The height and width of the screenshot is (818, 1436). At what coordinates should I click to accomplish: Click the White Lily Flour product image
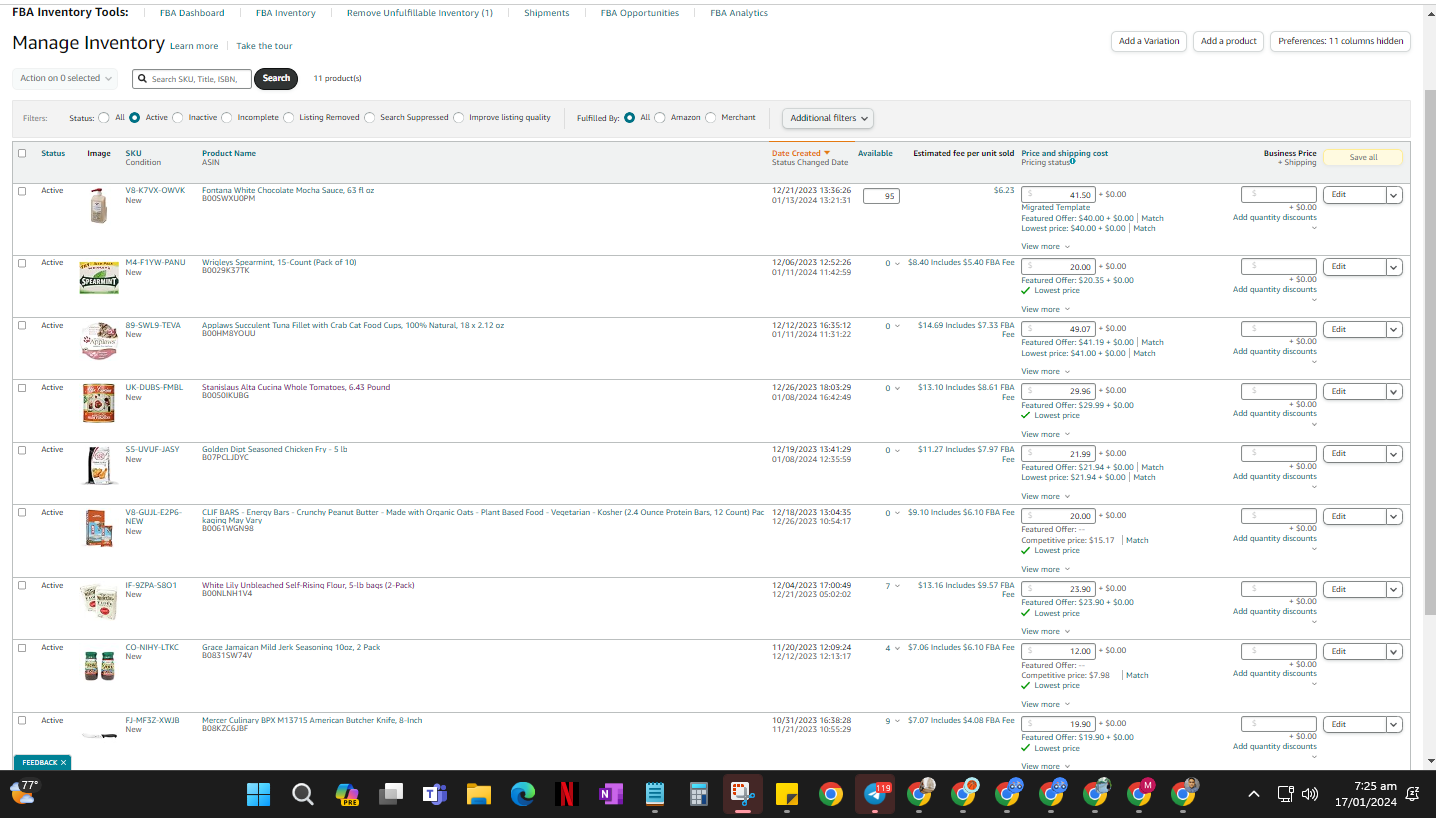(99, 601)
